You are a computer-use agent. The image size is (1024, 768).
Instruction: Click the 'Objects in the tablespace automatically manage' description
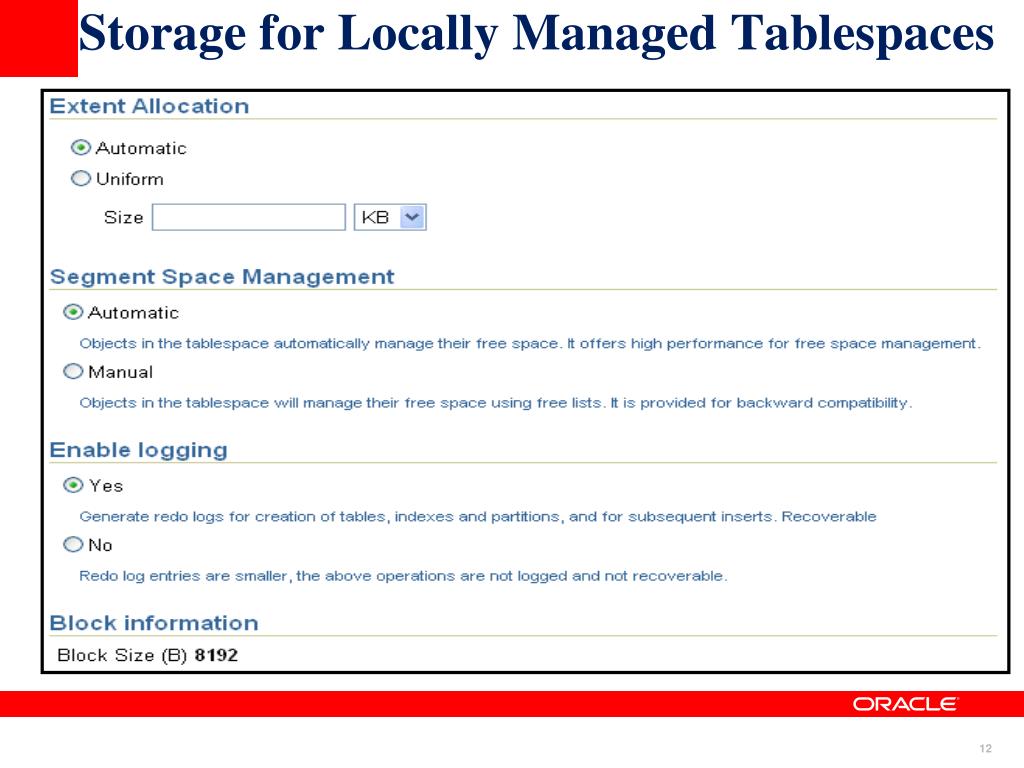pos(530,344)
